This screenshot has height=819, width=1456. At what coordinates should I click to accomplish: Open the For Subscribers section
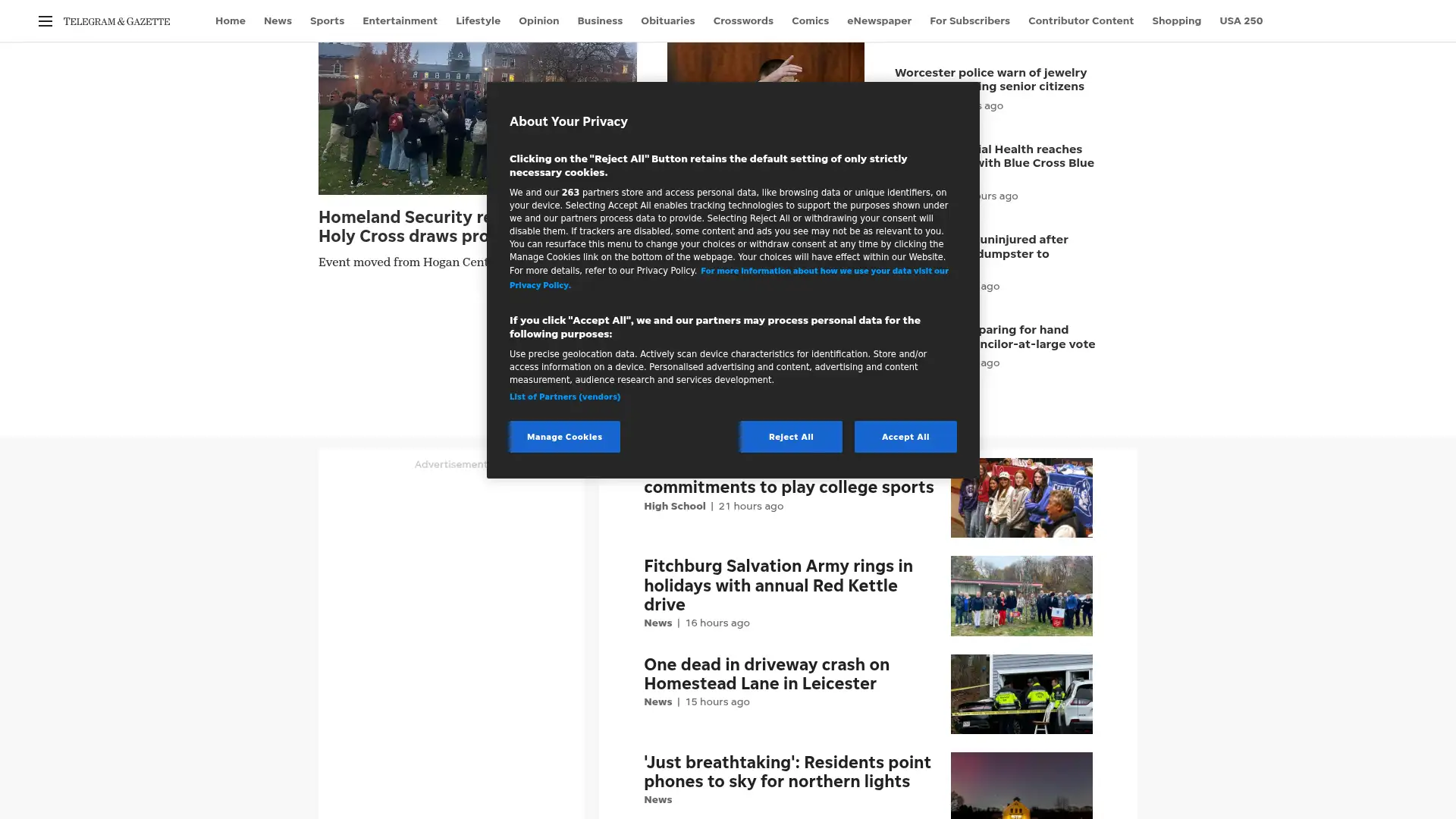[969, 20]
